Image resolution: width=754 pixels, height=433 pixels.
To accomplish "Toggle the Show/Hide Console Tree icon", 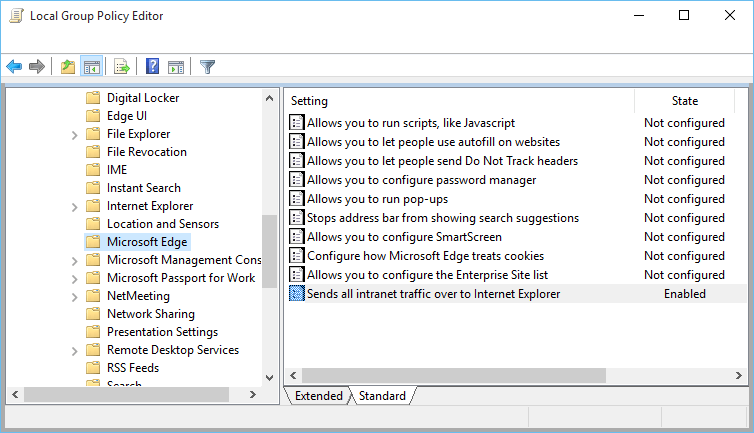I will coord(91,66).
